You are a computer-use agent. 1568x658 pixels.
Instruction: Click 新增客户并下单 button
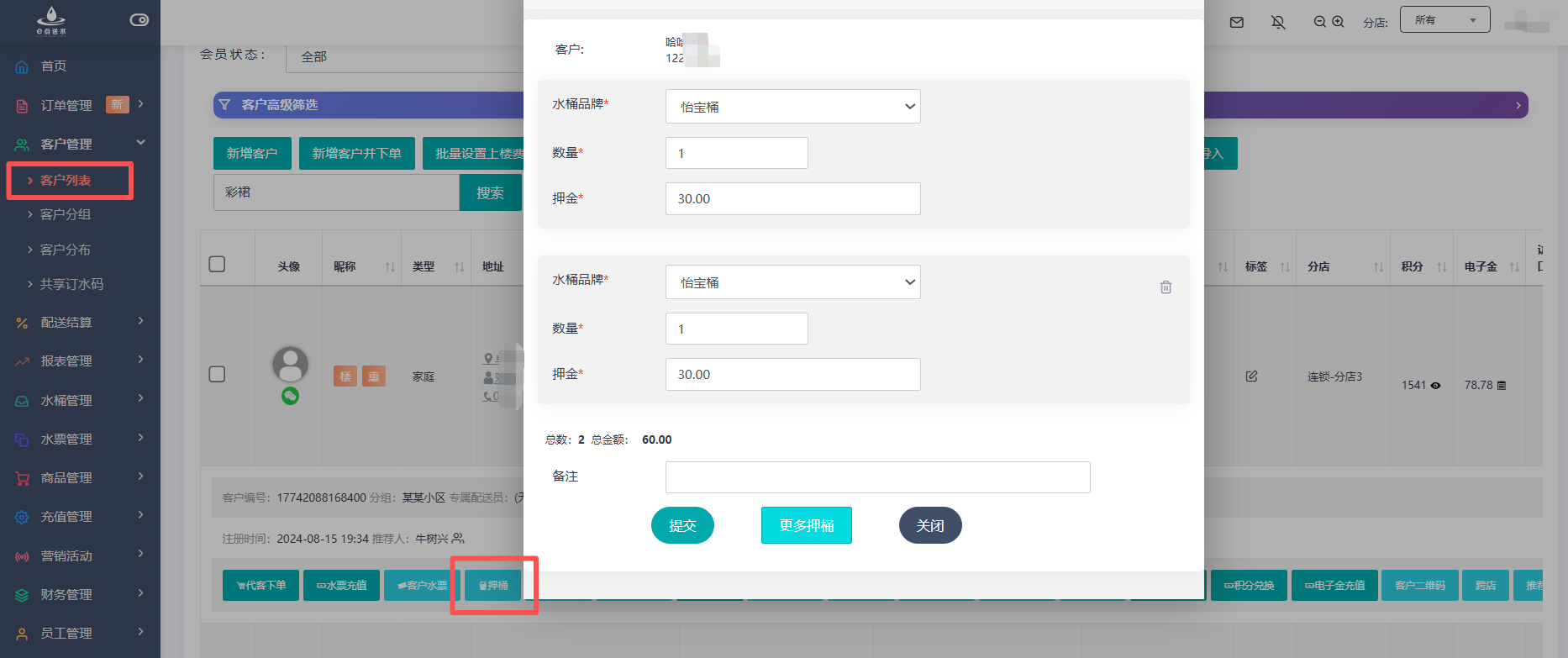(356, 153)
